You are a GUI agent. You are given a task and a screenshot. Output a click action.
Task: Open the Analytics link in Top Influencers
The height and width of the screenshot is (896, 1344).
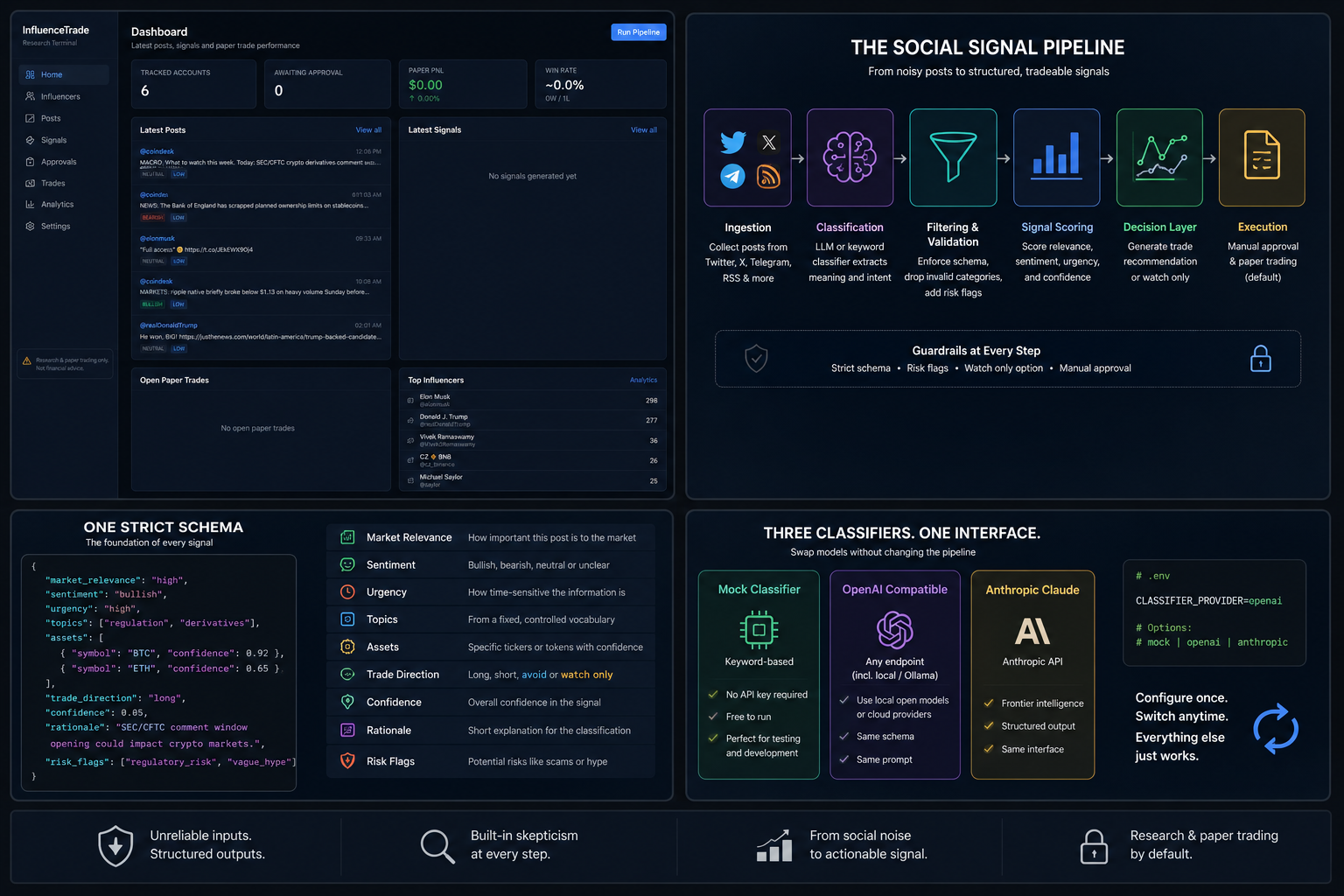click(x=643, y=380)
